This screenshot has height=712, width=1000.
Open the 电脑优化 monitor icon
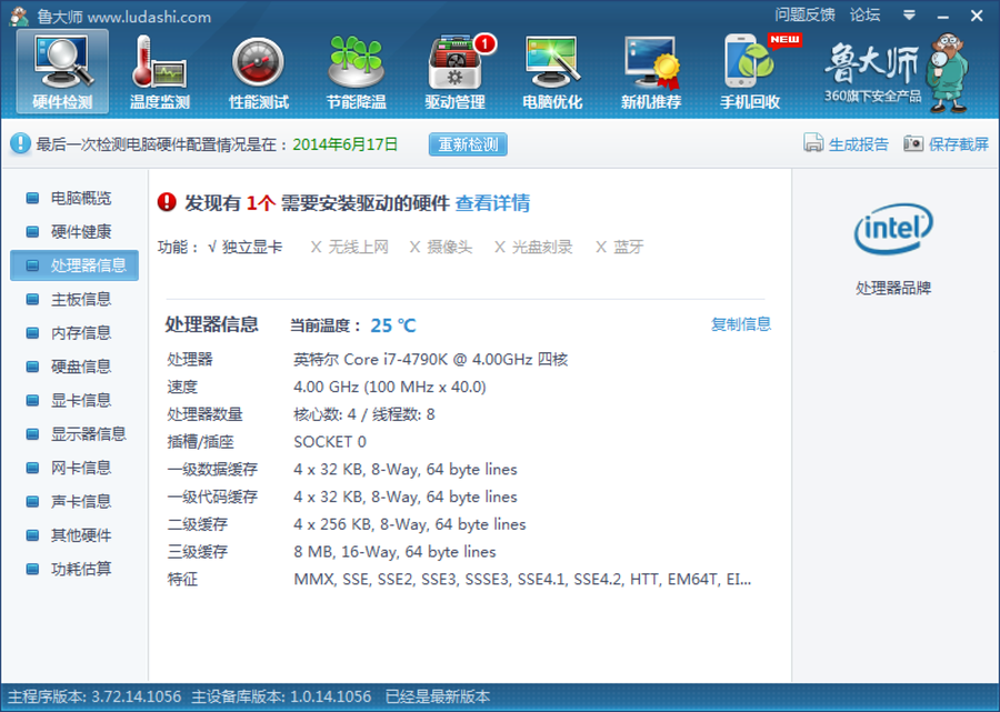pyautogui.click(x=552, y=71)
